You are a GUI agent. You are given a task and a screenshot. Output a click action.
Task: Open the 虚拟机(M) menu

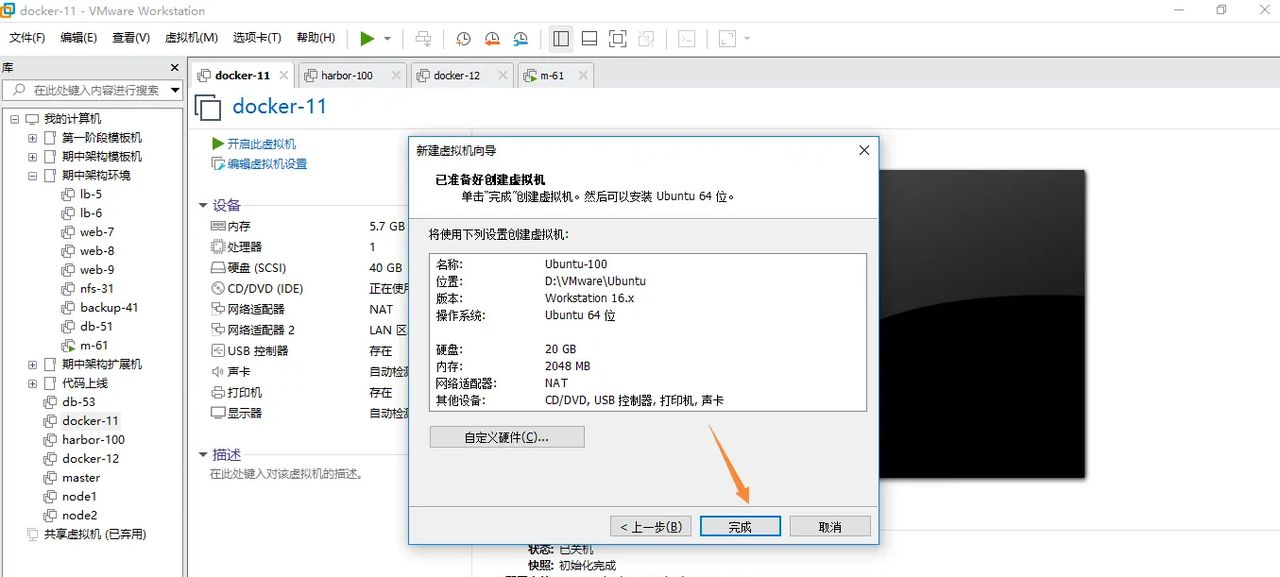[190, 37]
